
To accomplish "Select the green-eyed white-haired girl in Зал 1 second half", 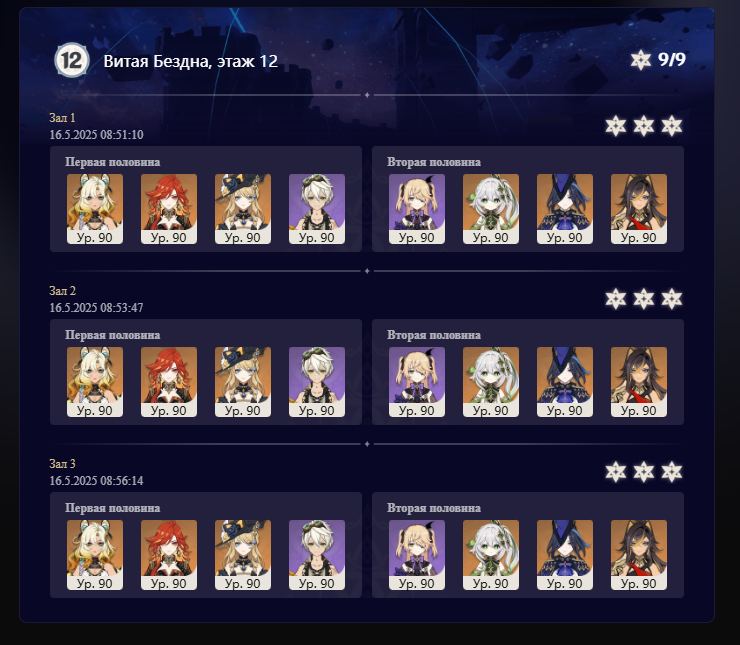I will click(491, 209).
